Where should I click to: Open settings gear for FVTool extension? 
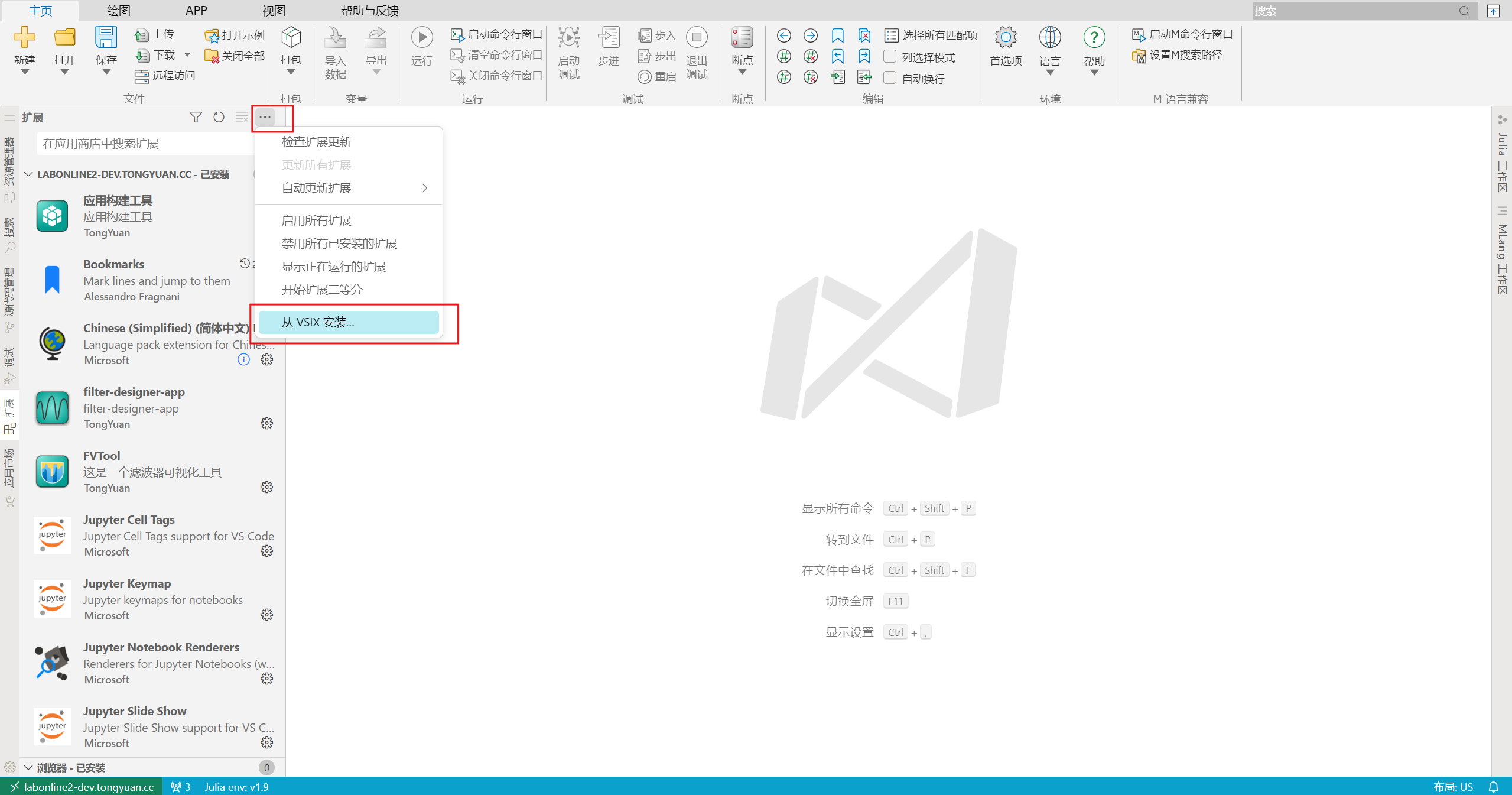pyautogui.click(x=266, y=487)
